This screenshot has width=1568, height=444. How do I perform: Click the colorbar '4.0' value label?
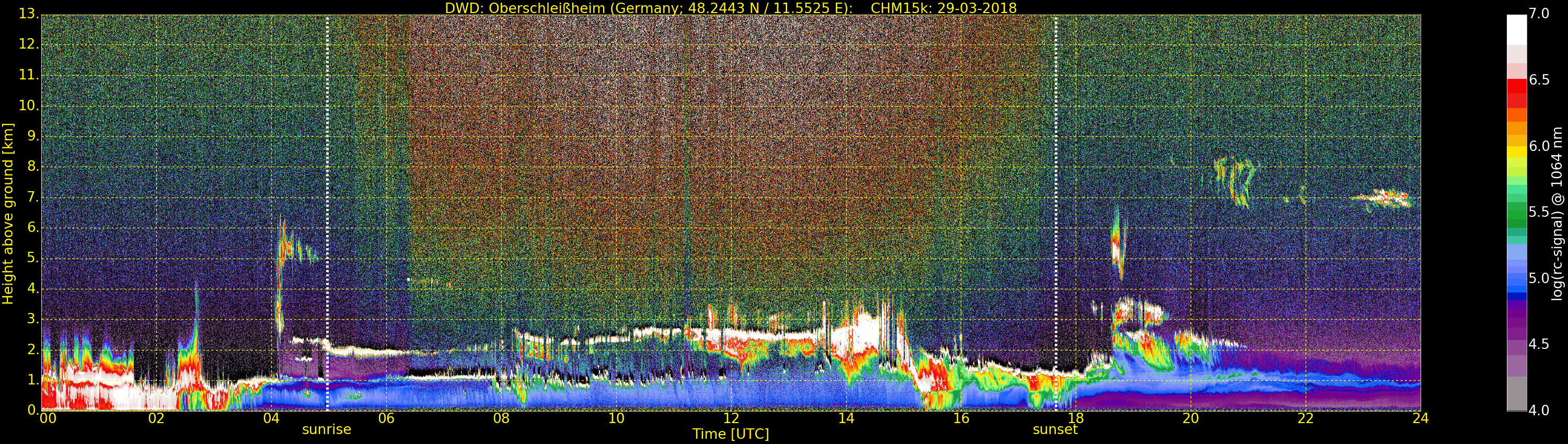(x=1539, y=411)
